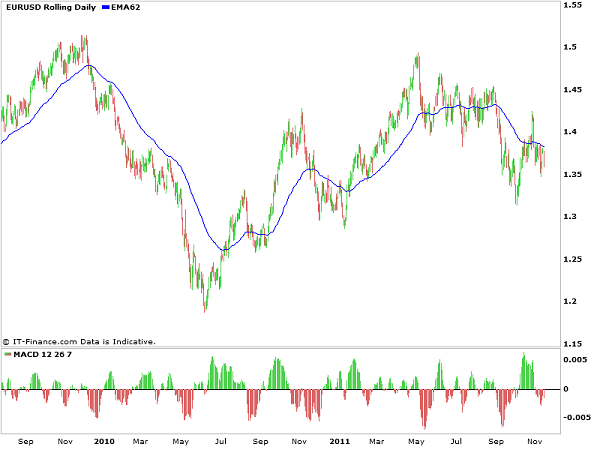600x450 pixels.
Task: Click the 2010 year label on time axis
Action: tap(104, 441)
